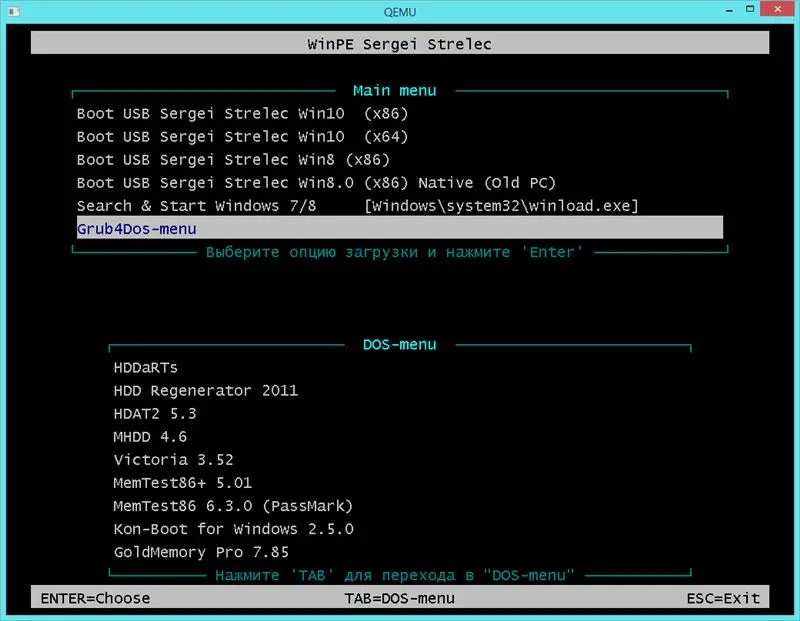Open the QEMU window system menu icon
This screenshot has height=621, width=800.
tap(14, 11)
